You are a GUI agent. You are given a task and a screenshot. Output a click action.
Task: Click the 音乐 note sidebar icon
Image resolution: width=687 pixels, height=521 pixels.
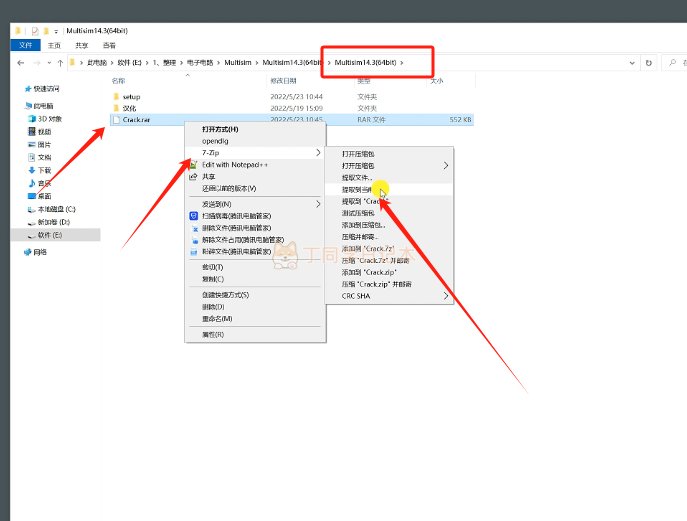pos(32,183)
